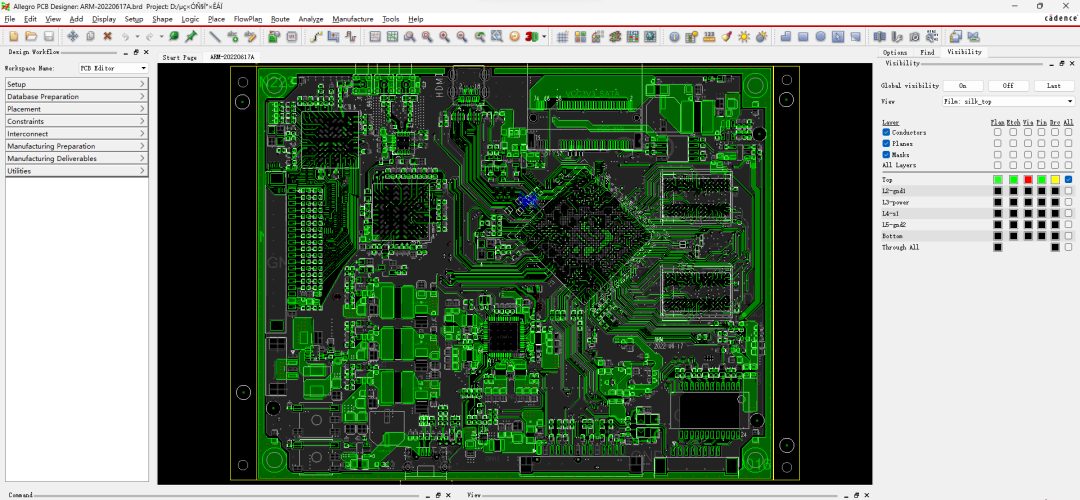1080x500 pixels.
Task: Click the New file icon
Action: click(13, 37)
